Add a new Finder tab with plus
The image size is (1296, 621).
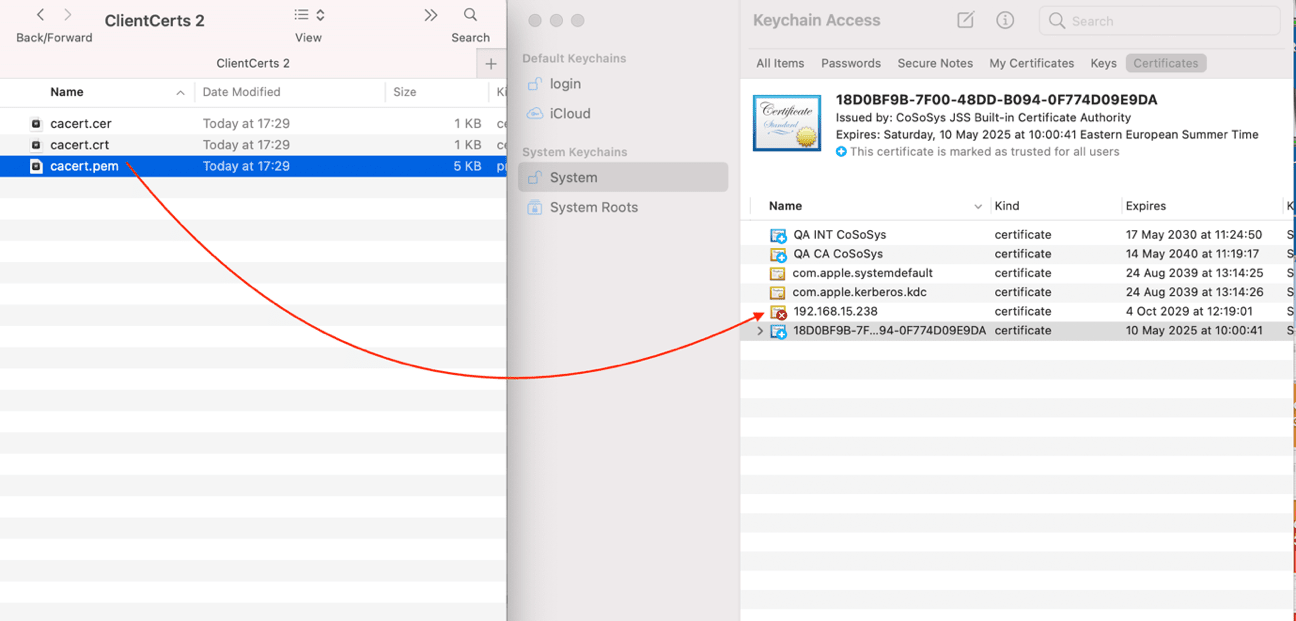click(491, 63)
